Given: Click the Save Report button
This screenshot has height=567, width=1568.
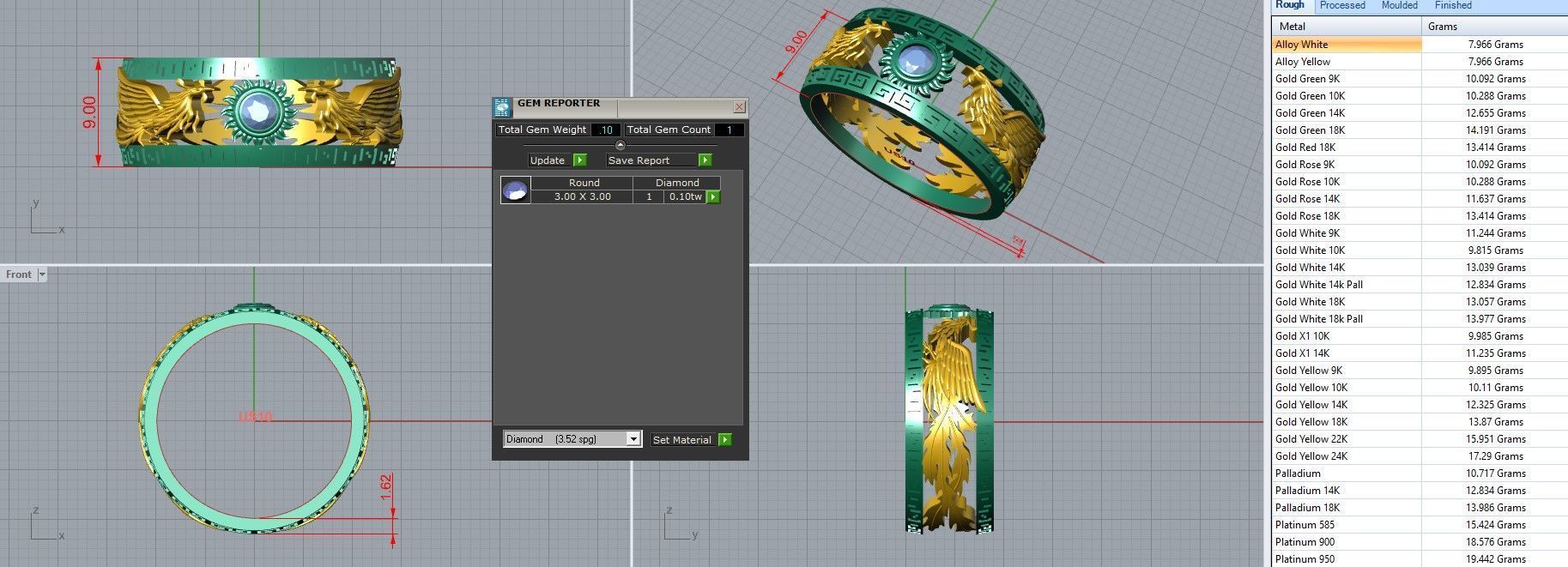Looking at the screenshot, I should (x=652, y=160).
